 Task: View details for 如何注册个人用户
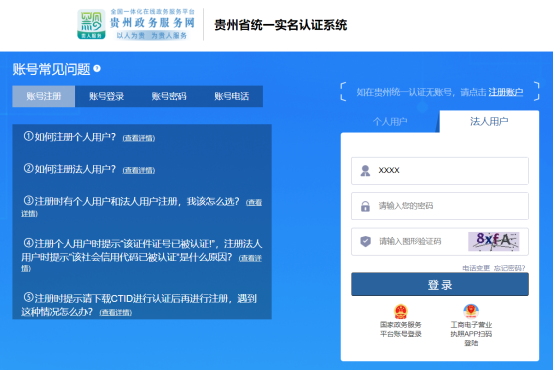tap(139, 138)
